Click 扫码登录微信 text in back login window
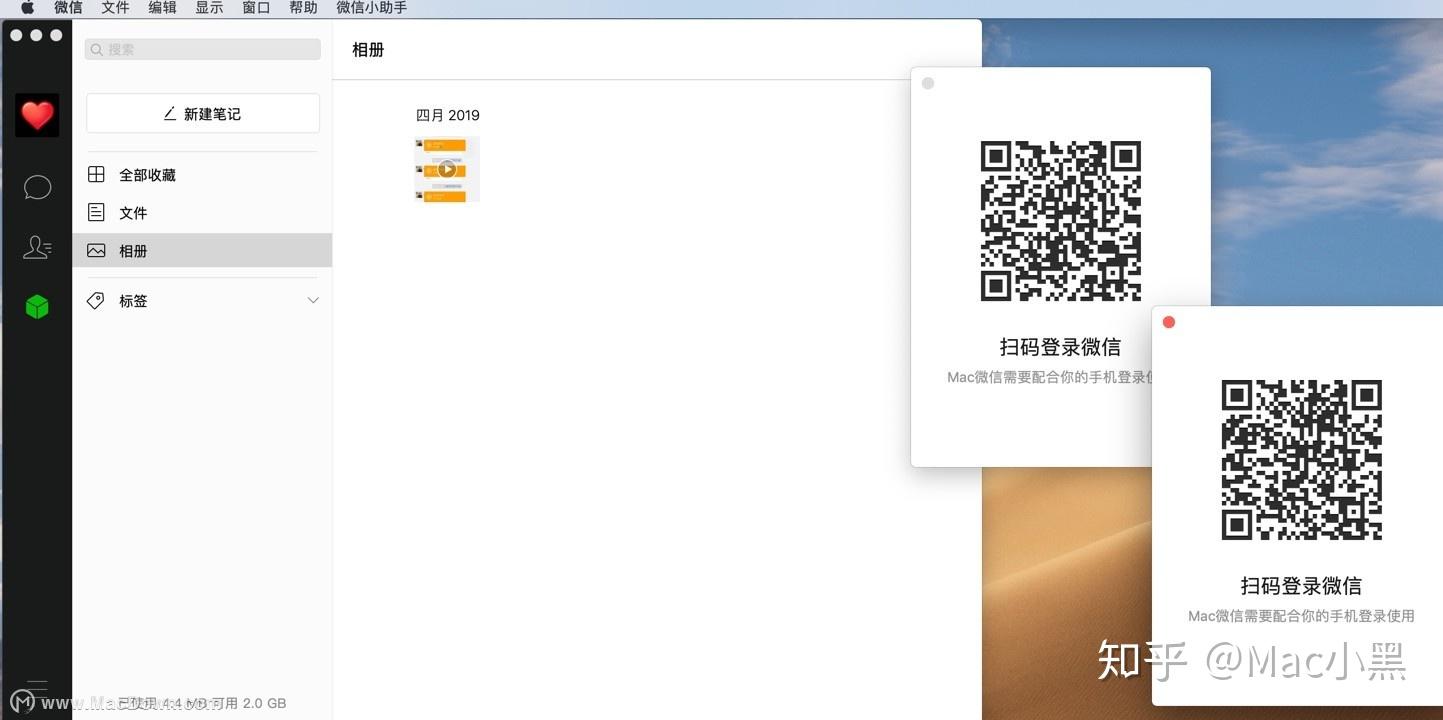 [1060, 347]
